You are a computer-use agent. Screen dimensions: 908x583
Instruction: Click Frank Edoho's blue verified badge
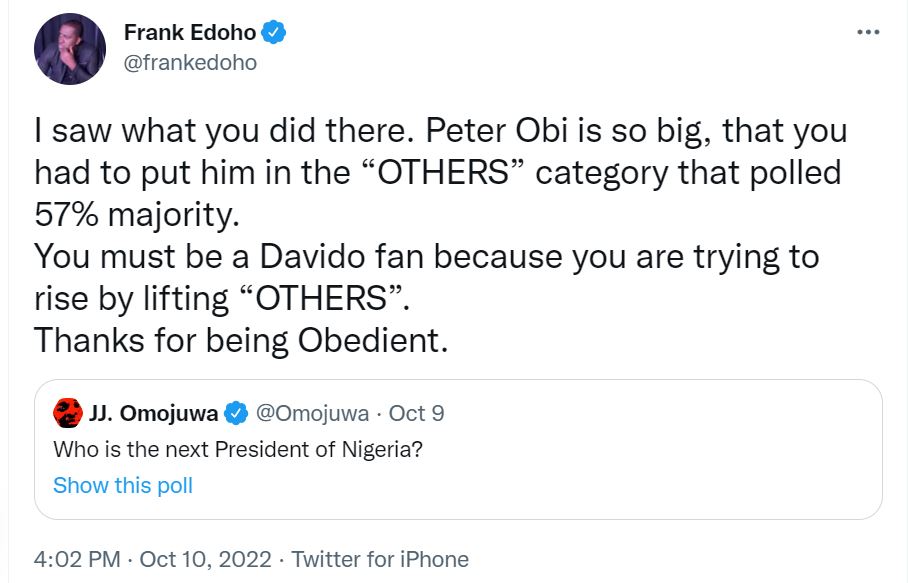273,32
